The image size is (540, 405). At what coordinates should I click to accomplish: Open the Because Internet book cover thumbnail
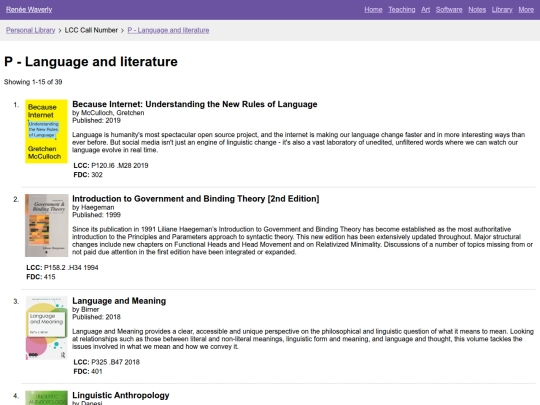coord(46,131)
